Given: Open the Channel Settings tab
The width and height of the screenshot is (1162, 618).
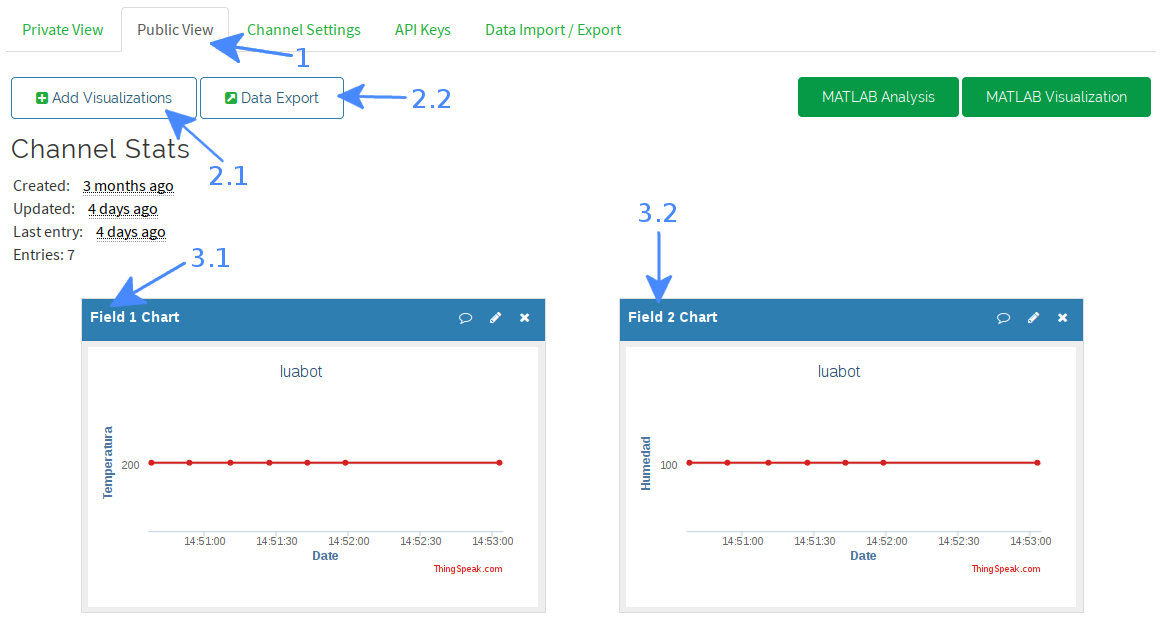Looking at the screenshot, I should [304, 30].
